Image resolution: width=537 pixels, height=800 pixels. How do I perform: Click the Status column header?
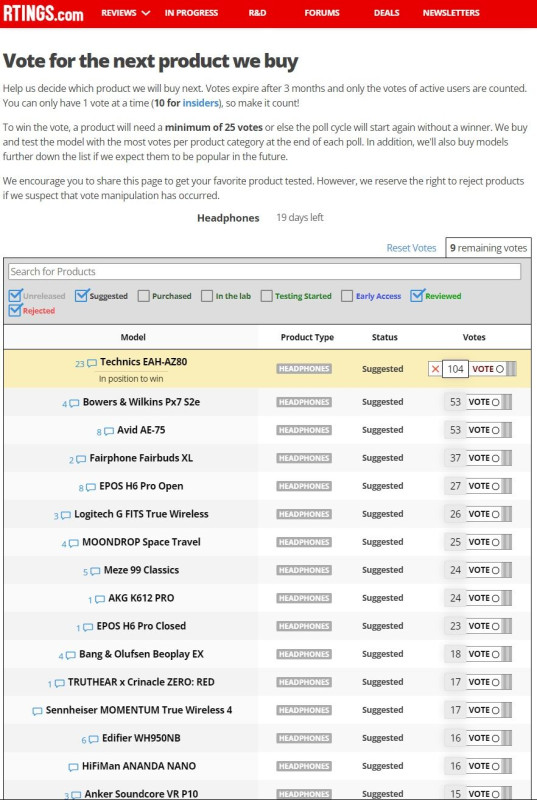[x=385, y=337]
